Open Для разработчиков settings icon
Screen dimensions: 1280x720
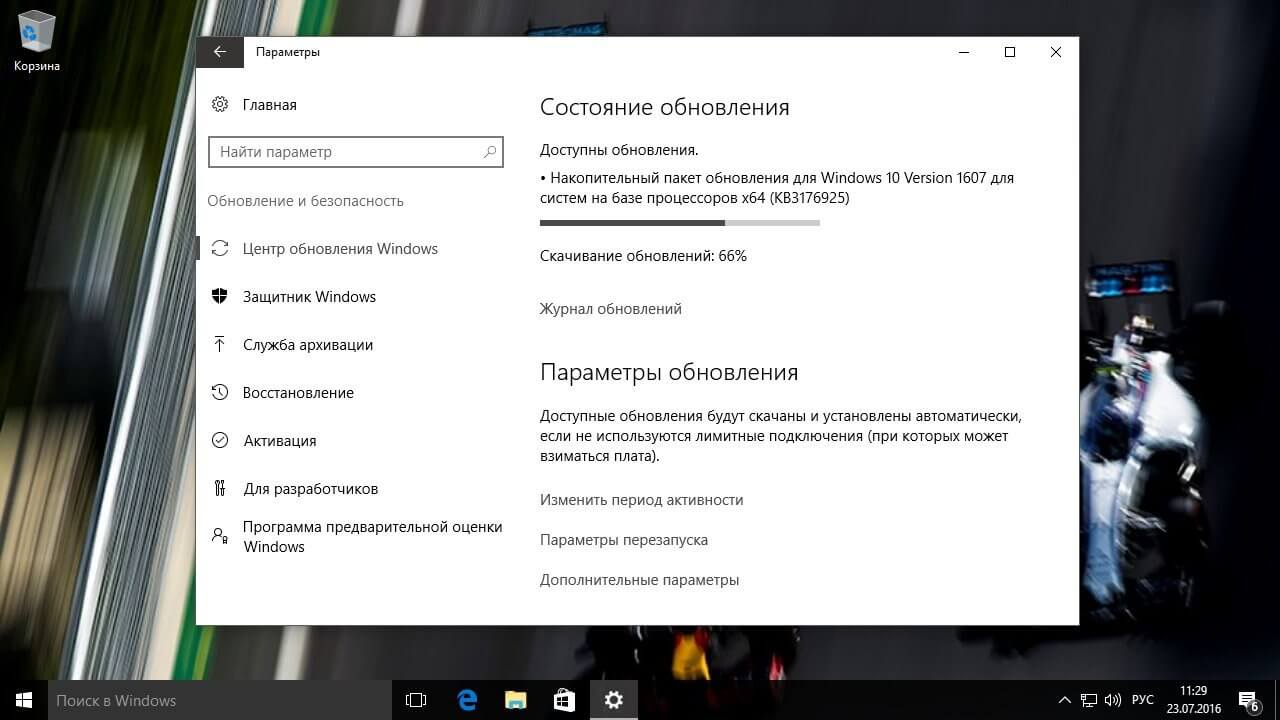(x=220, y=488)
